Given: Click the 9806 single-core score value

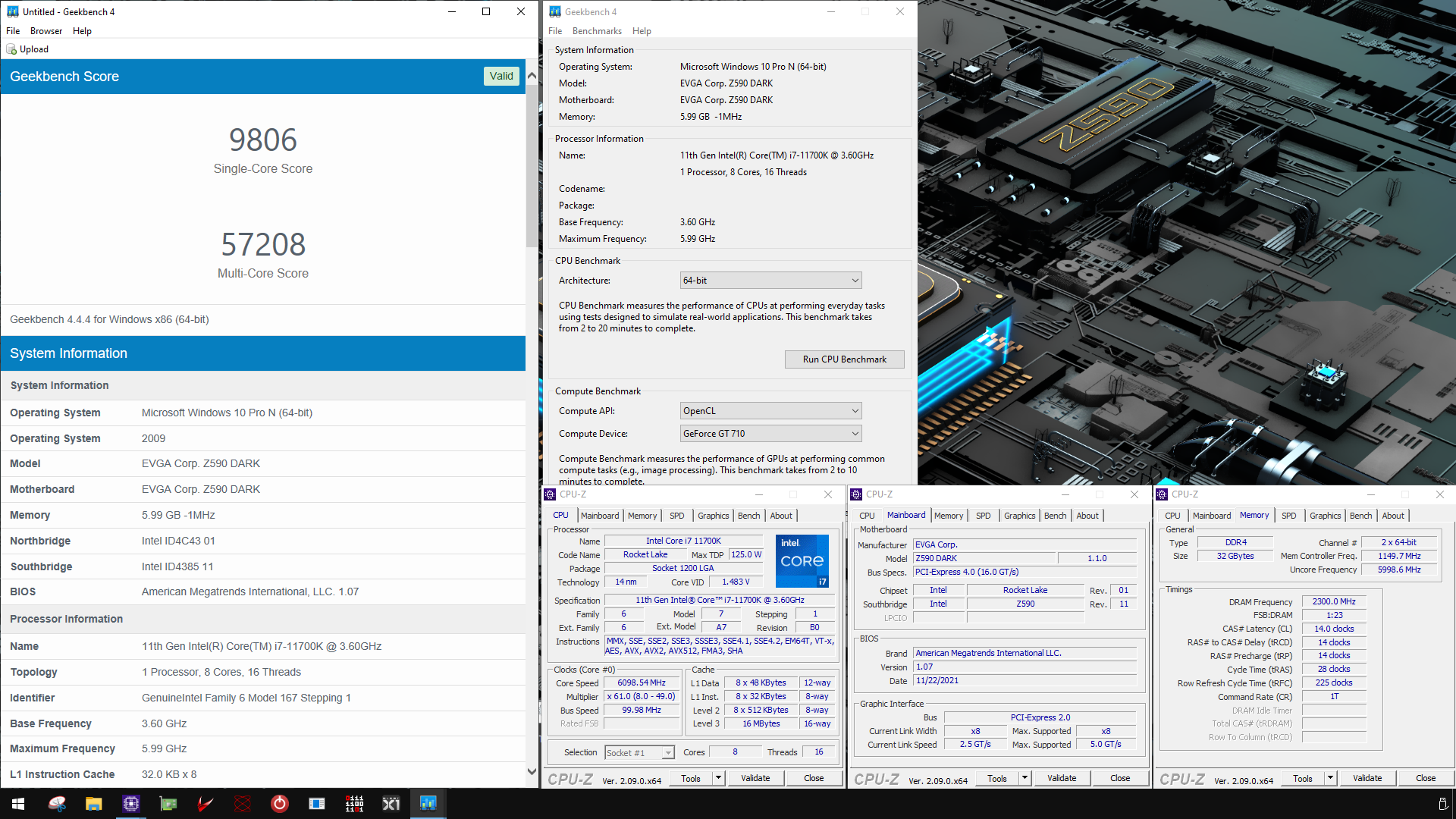Looking at the screenshot, I should click(x=262, y=140).
